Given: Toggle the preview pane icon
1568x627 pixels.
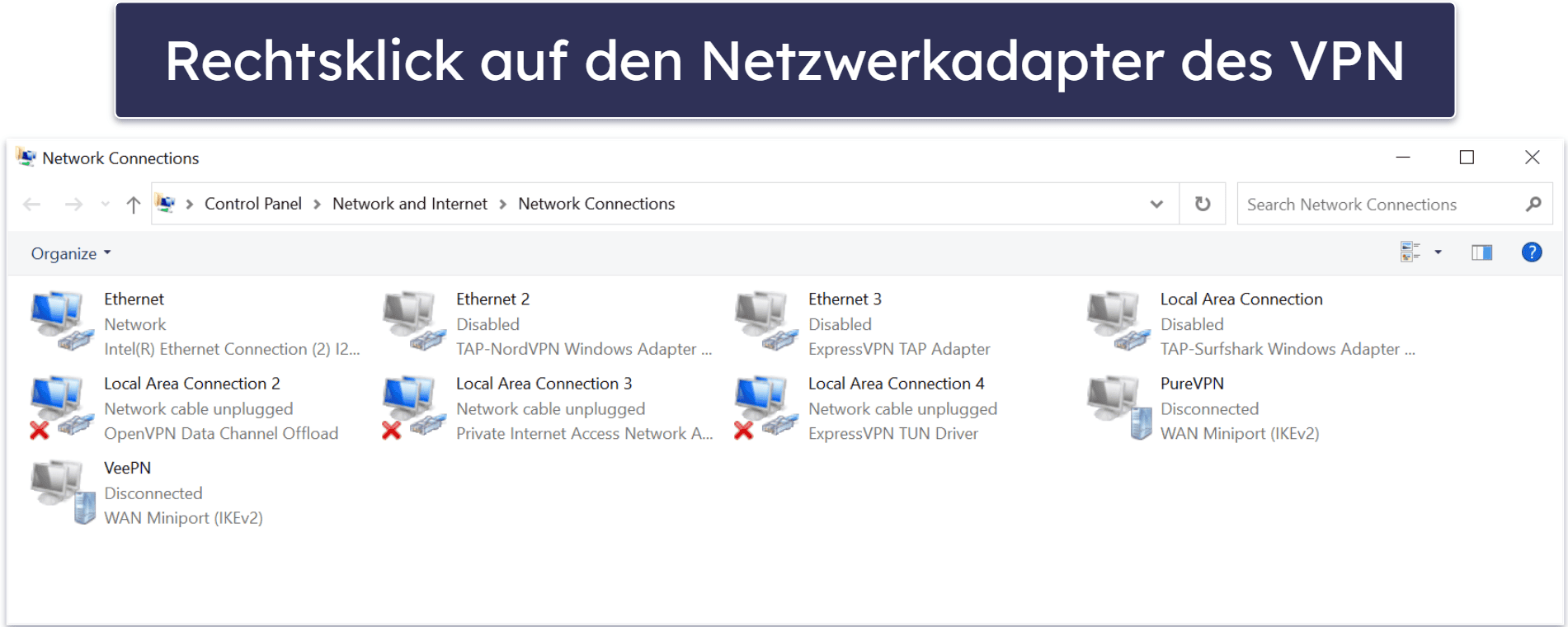Looking at the screenshot, I should pos(1481,252).
